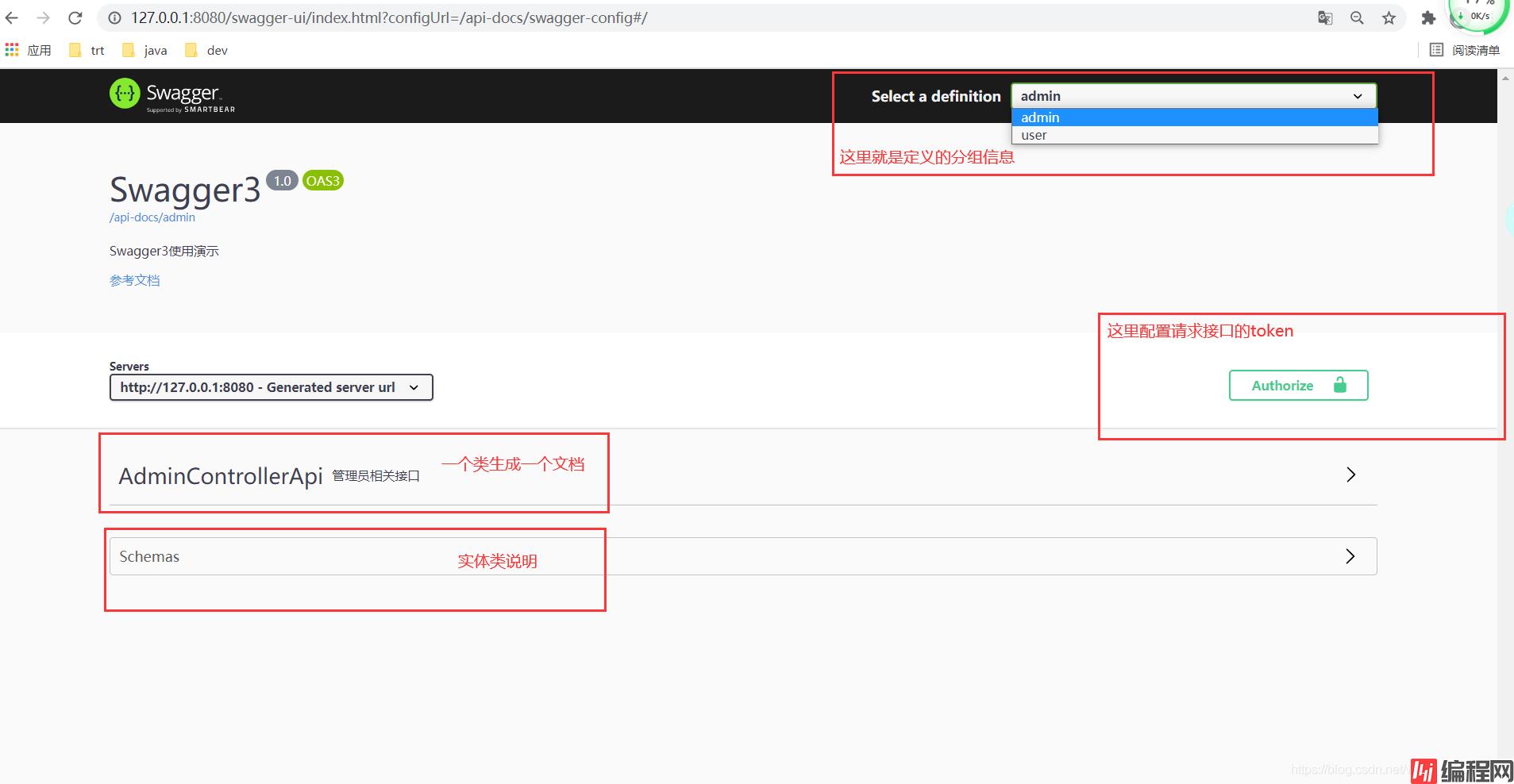This screenshot has height=784, width=1514.
Task: Click the Schemas row chevron arrow
Action: click(1350, 556)
